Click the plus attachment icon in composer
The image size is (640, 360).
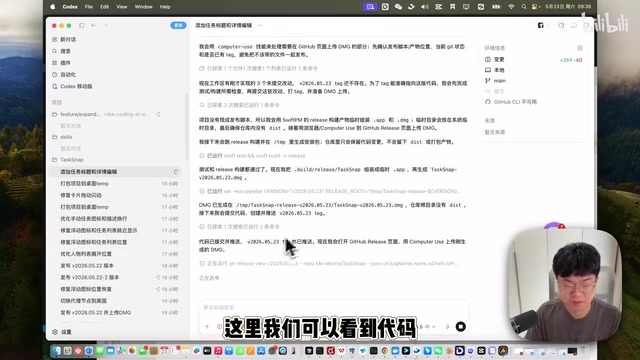point(207,327)
